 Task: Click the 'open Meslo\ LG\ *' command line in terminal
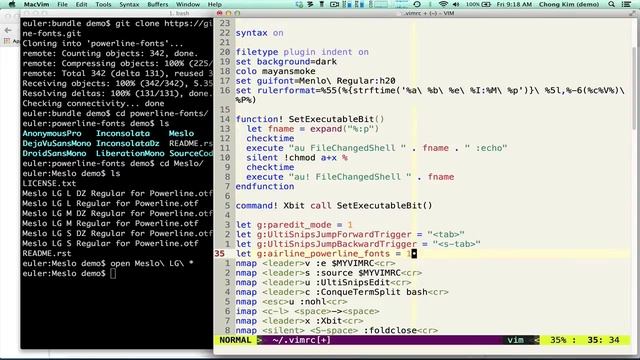click(152, 263)
